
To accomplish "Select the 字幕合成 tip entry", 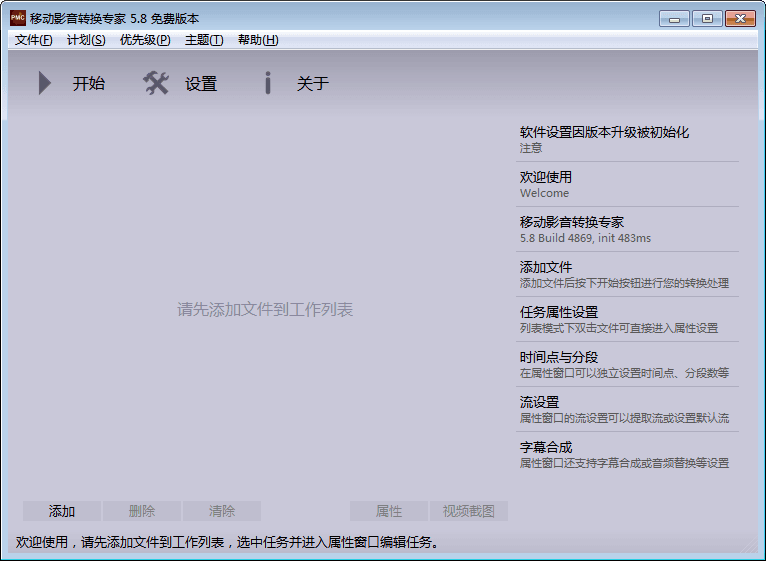I will pos(627,454).
